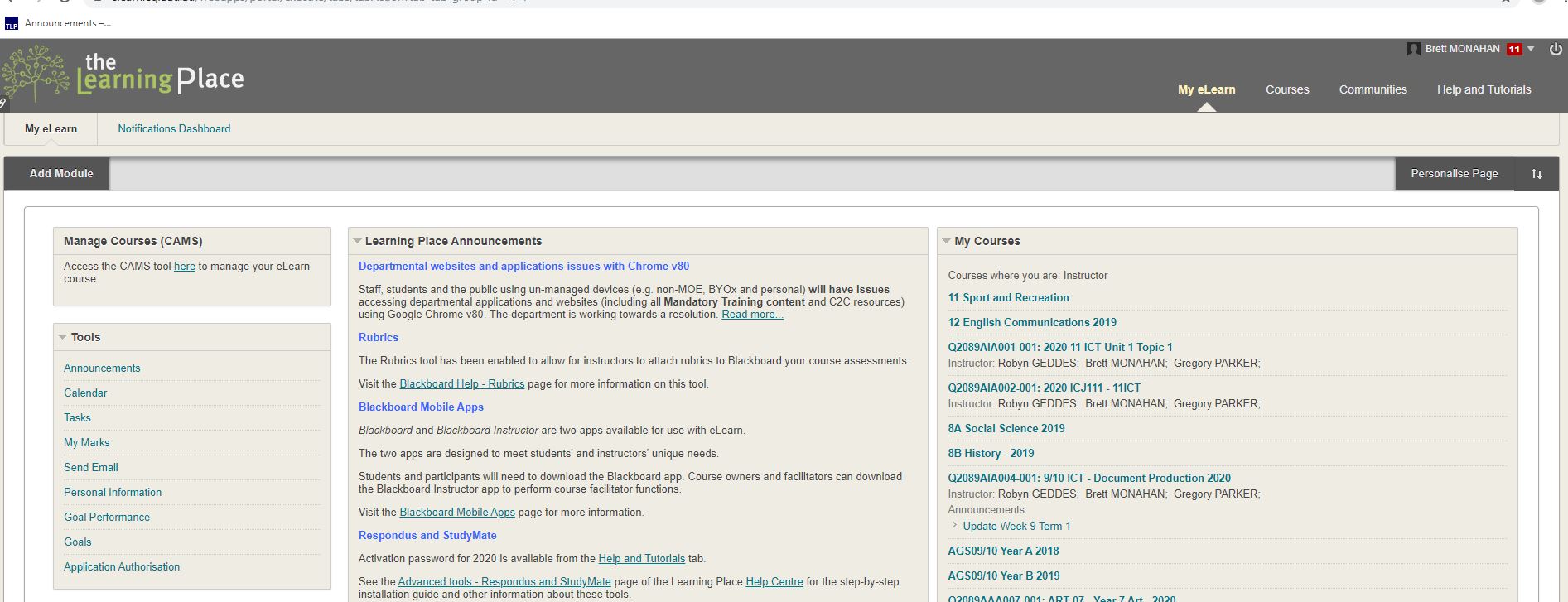Open Application Authorisation link
The image size is (1568, 602).
tap(122, 566)
